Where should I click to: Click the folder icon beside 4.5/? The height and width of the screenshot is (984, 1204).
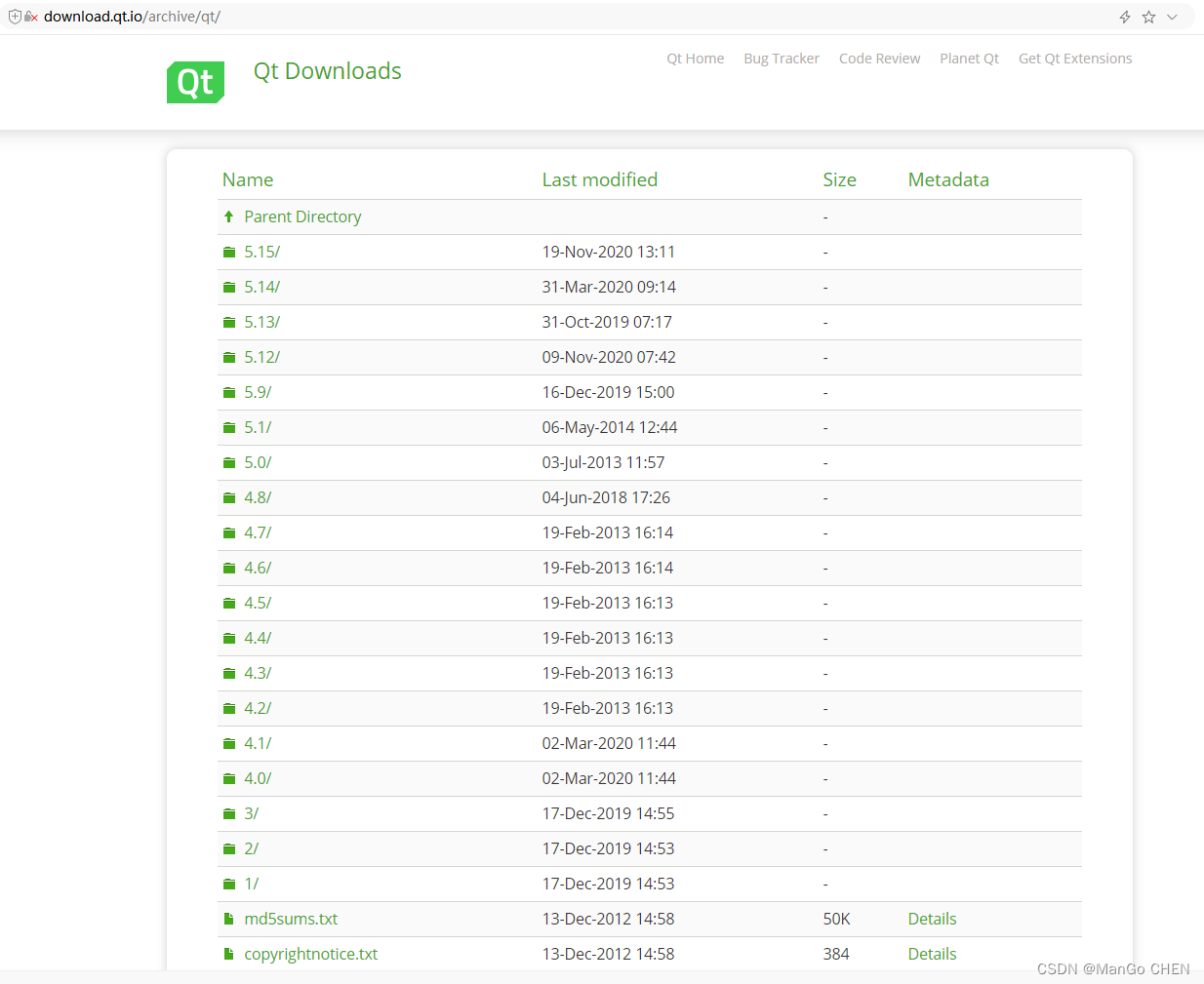coord(229,603)
